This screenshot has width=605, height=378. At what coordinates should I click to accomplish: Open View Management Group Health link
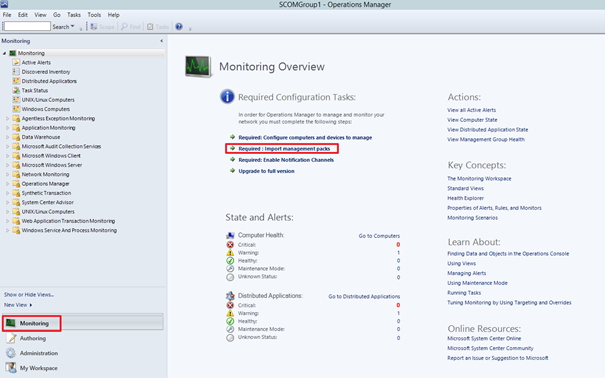(x=486, y=139)
